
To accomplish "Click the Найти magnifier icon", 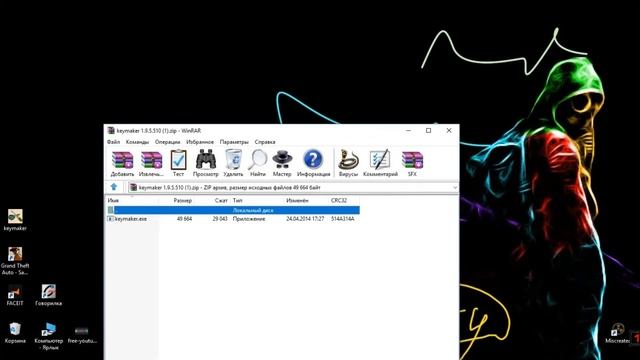I will tap(258, 160).
